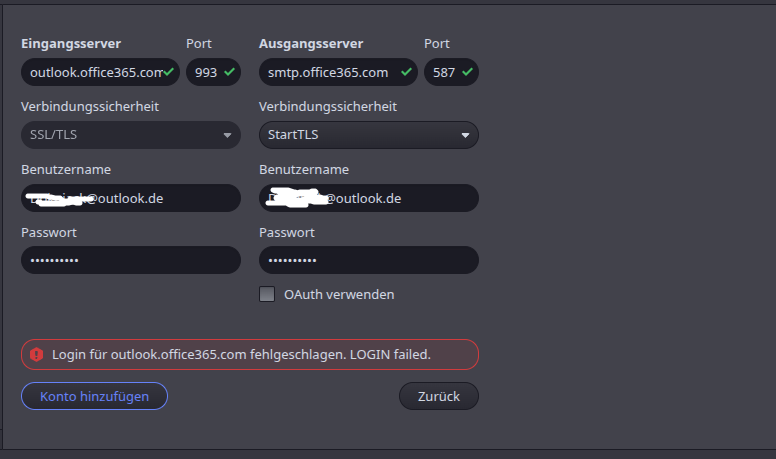Image resolution: width=776 pixels, height=459 pixels.
Task: Click the incoming Benutzername field
Action: pyautogui.click(x=131, y=198)
